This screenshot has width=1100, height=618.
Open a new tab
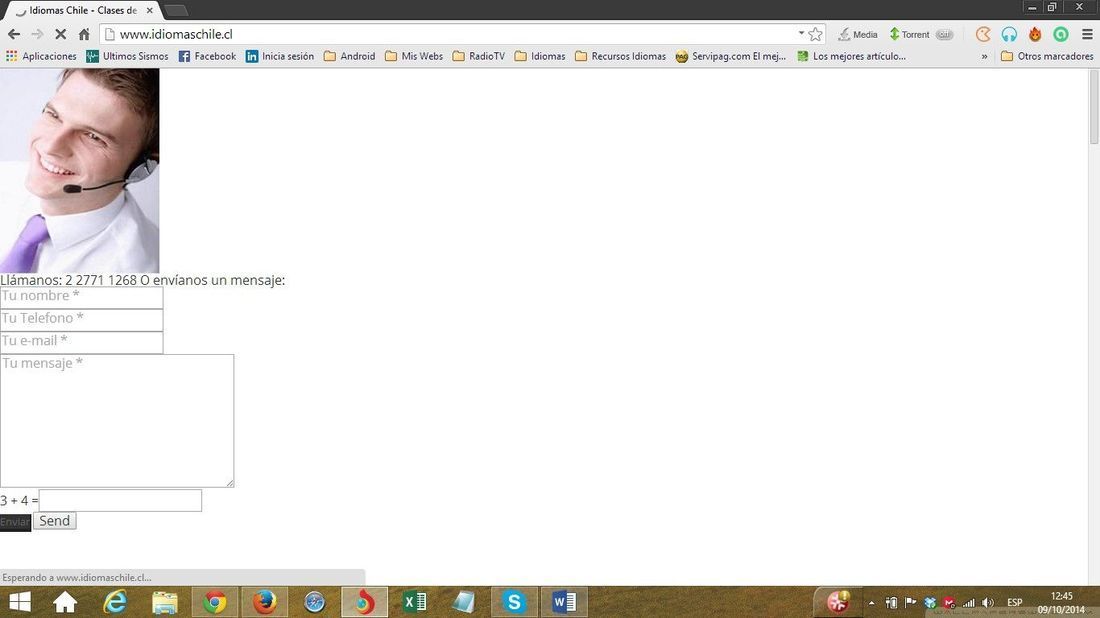tap(175, 11)
